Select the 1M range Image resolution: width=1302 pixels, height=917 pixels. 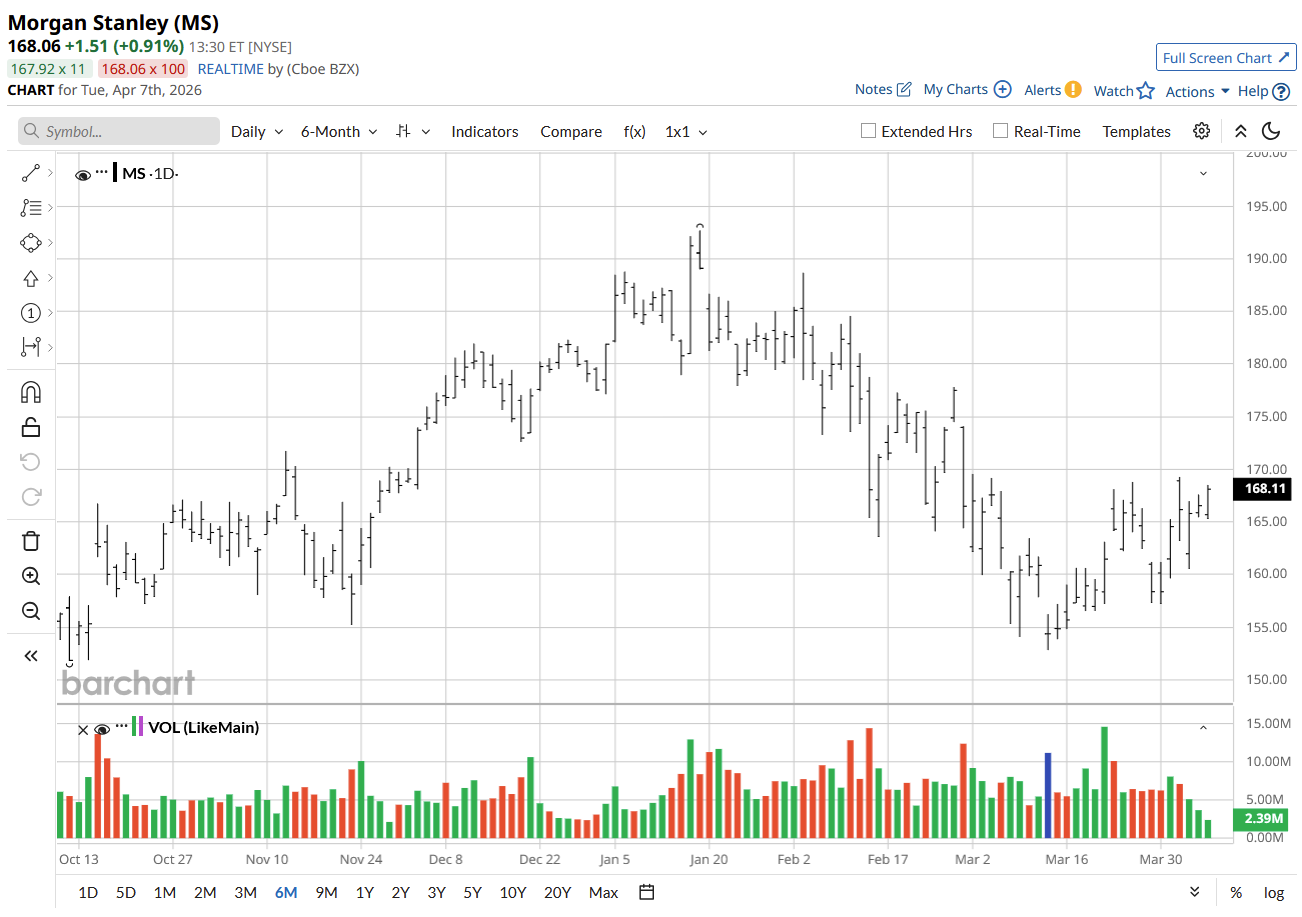[x=165, y=892]
